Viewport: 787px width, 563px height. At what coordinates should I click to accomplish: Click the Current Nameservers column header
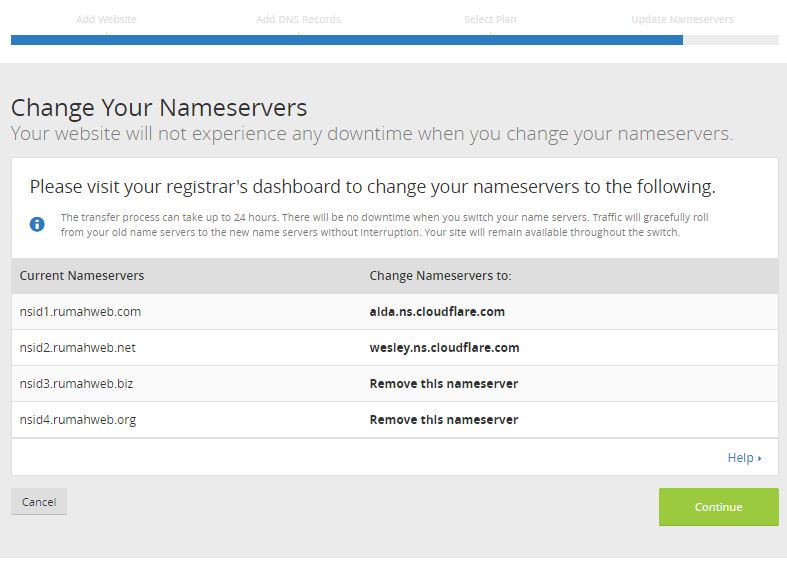tap(82, 276)
